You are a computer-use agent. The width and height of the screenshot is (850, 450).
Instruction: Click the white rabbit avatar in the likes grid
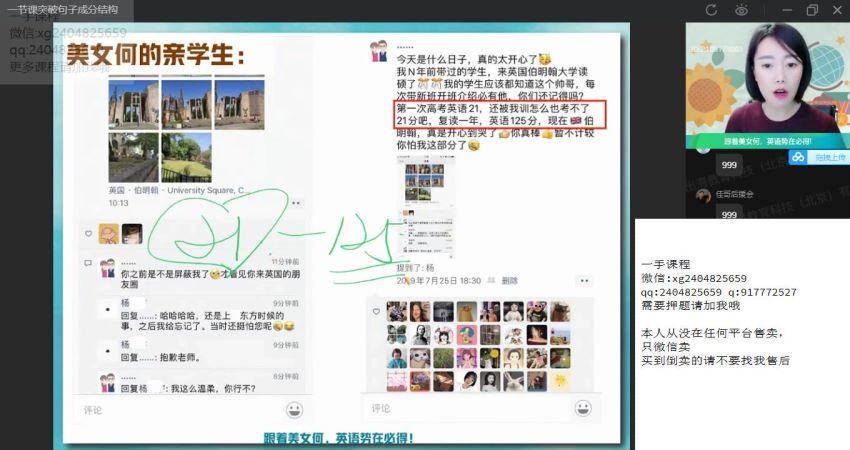[x=513, y=381]
